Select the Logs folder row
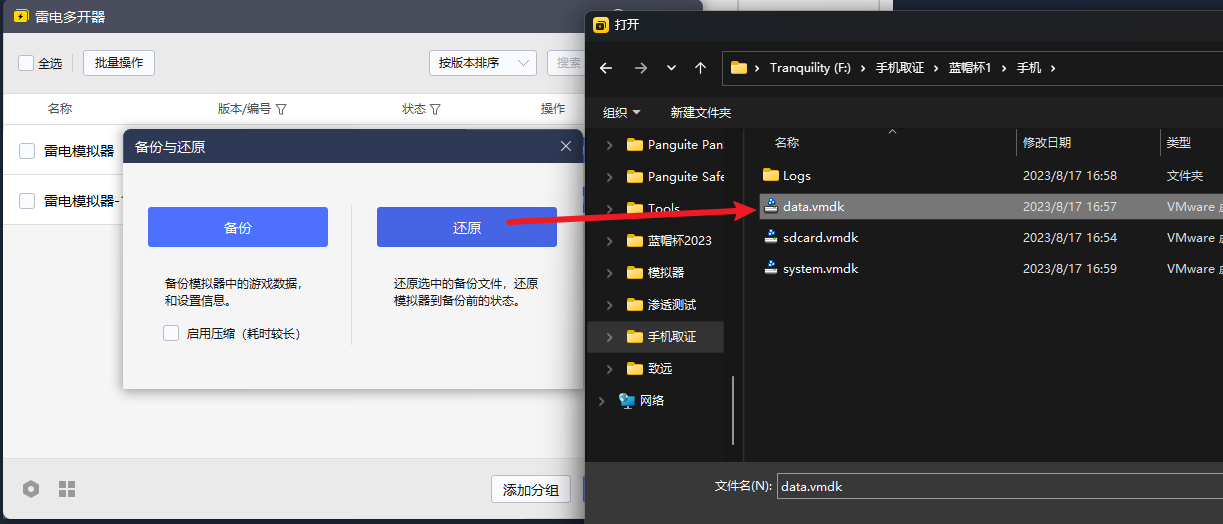The height and width of the screenshot is (524, 1223). [x=990, y=175]
